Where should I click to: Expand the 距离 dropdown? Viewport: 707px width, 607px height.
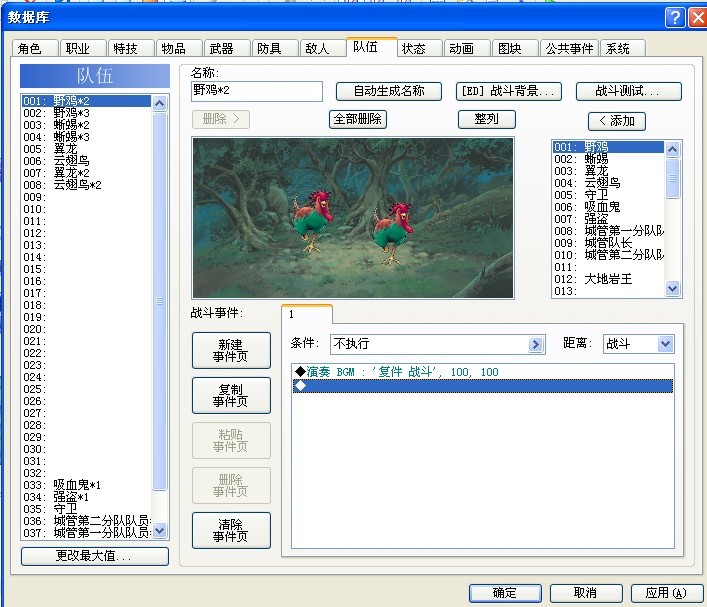665,344
